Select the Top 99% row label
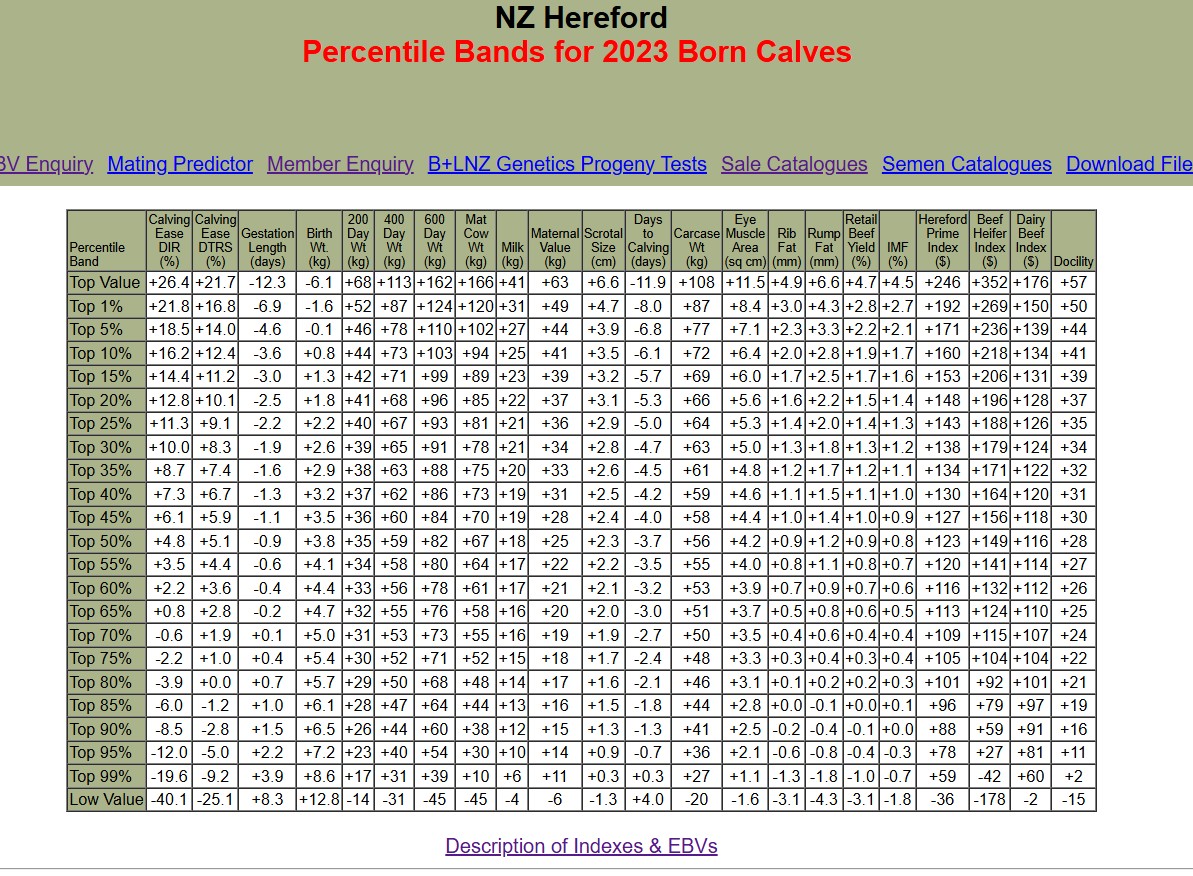The width and height of the screenshot is (1193, 876). [107, 776]
